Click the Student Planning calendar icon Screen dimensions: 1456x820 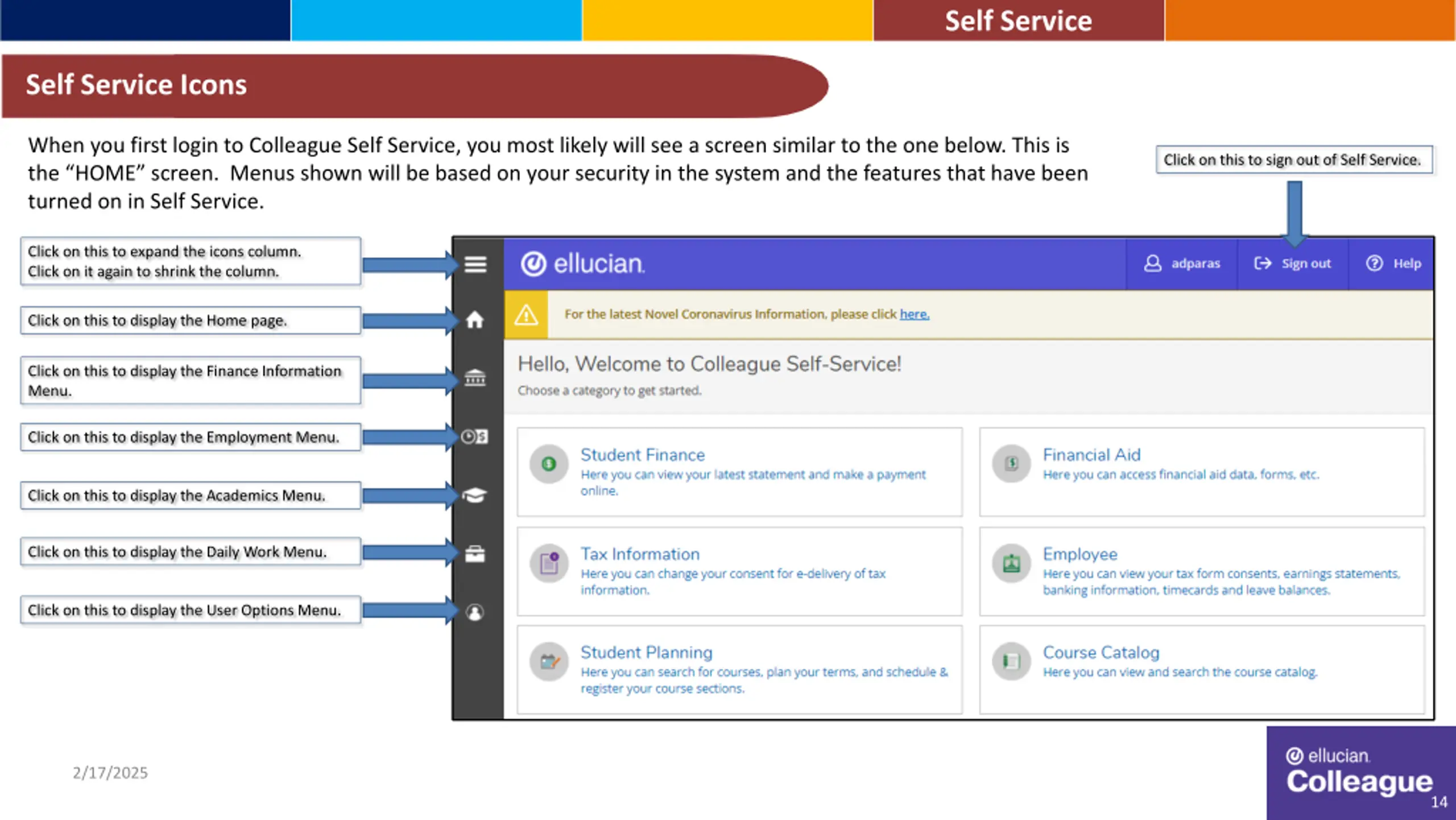[549, 662]
